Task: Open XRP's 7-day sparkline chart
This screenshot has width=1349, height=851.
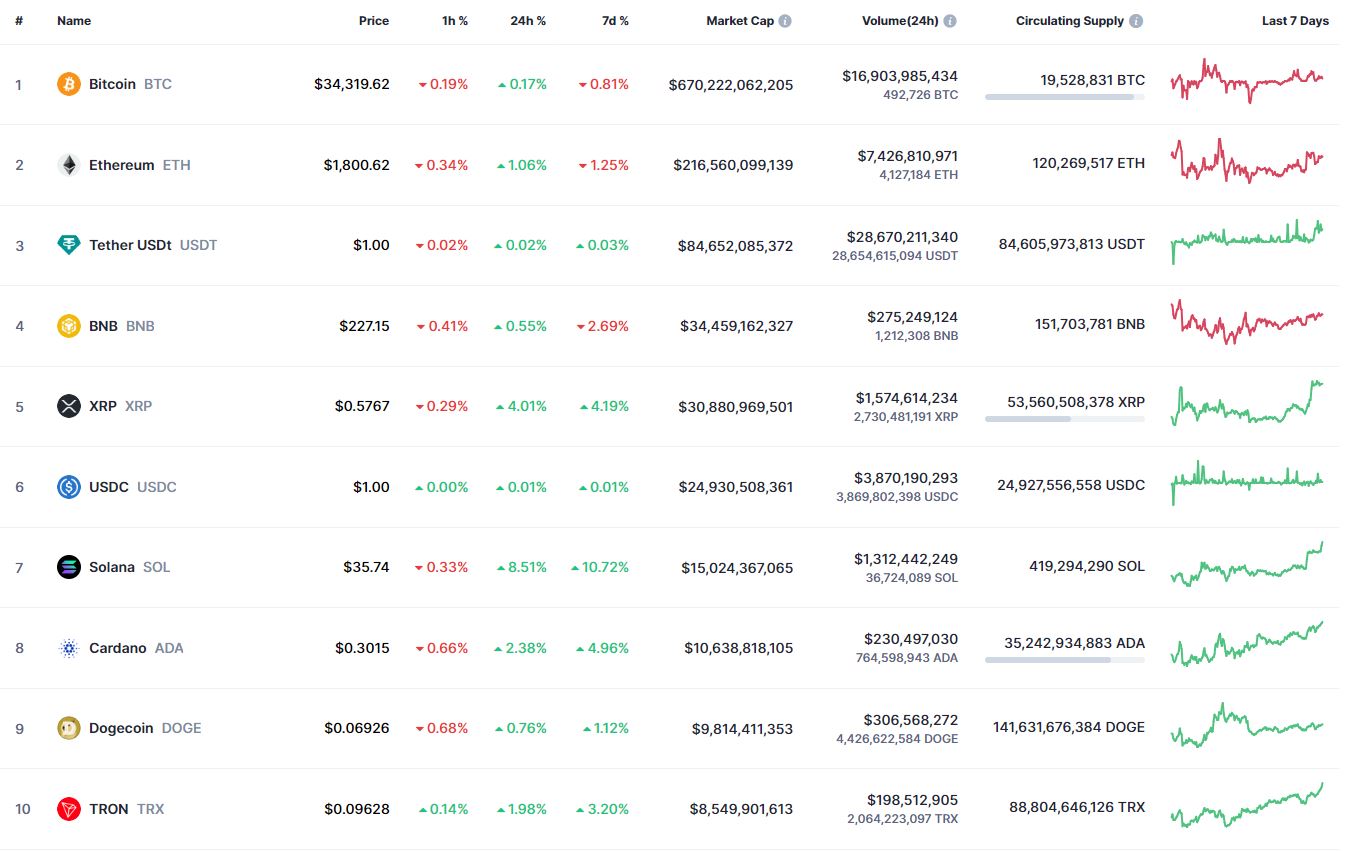Action: point(1247,402)
